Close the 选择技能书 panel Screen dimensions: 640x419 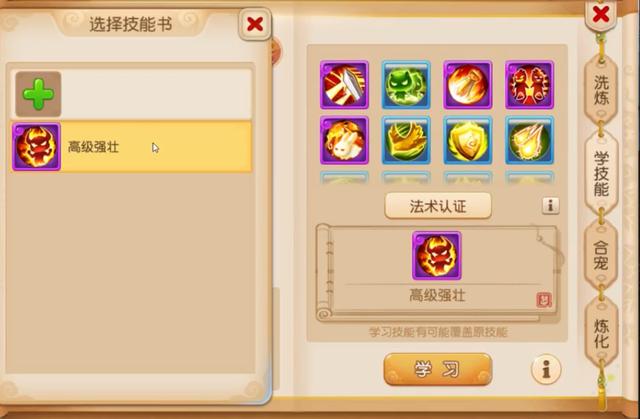pos(255,24)
